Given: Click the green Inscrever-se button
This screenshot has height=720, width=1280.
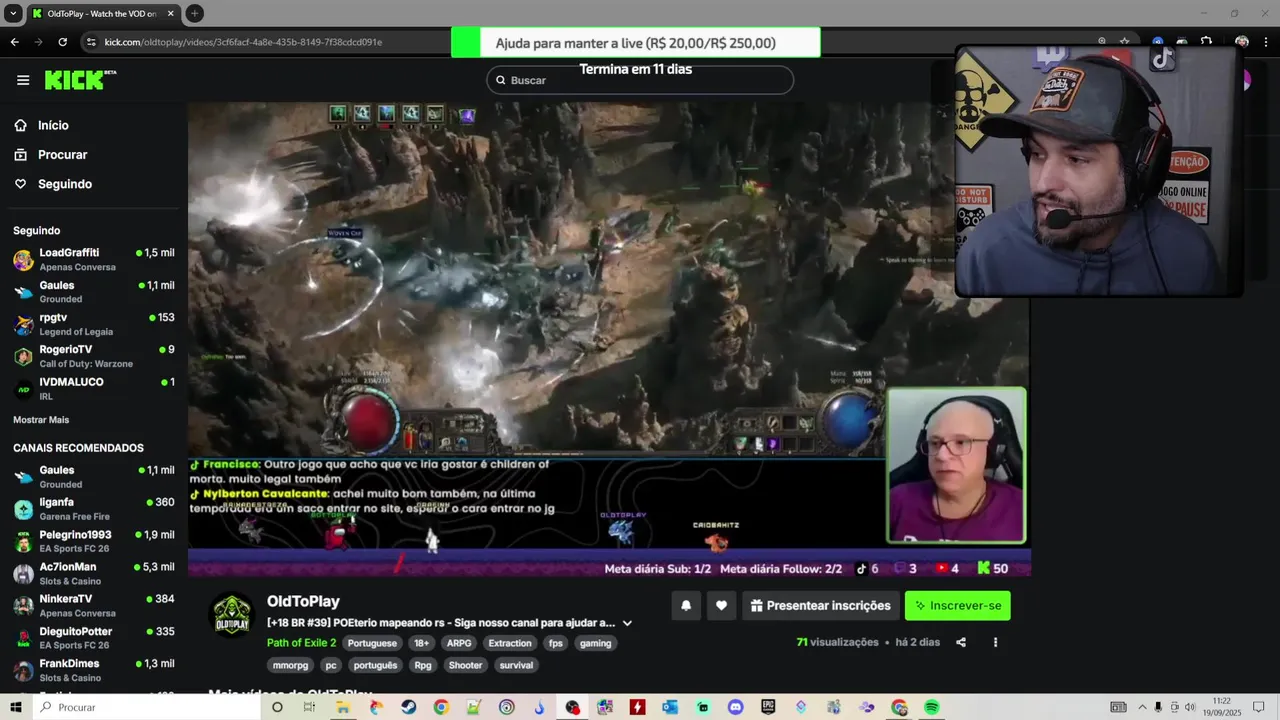Looking at the screenshot, I should pyautogui.click(x=957, y=605).
